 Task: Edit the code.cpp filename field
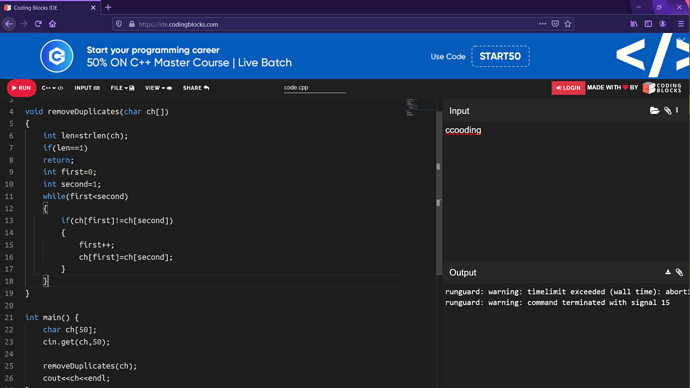(x=315, y=88)
